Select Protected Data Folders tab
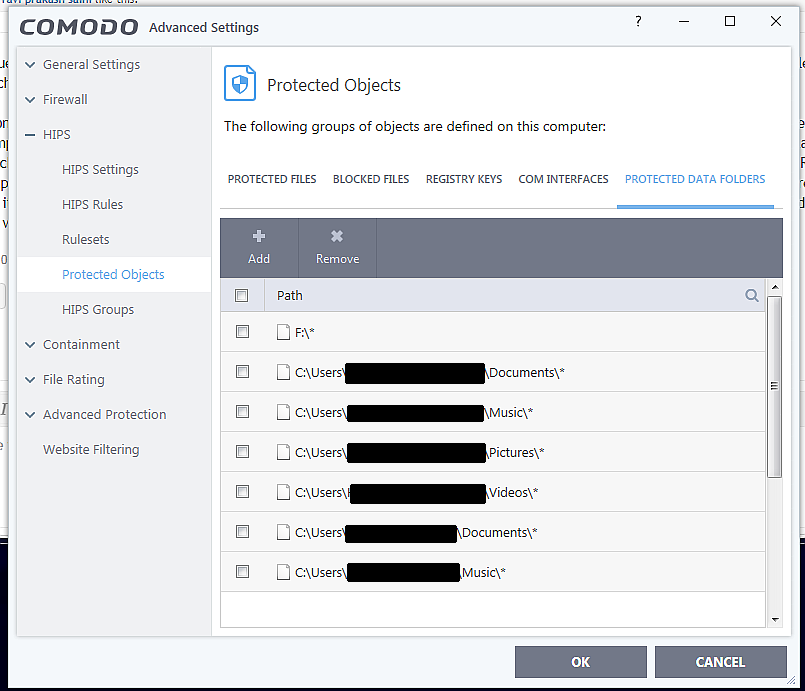The image size is (805, 691). pos(695,179)
